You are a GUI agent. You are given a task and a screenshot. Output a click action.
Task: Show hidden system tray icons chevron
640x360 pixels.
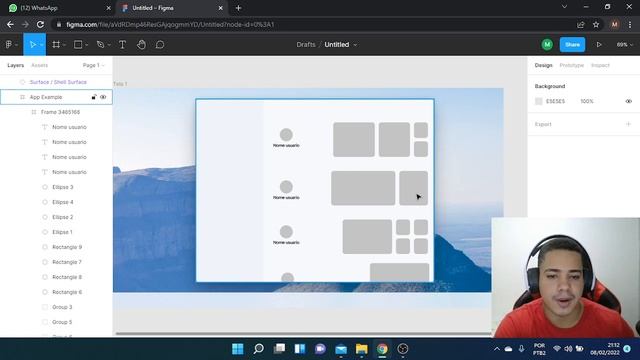click(497, 349)
